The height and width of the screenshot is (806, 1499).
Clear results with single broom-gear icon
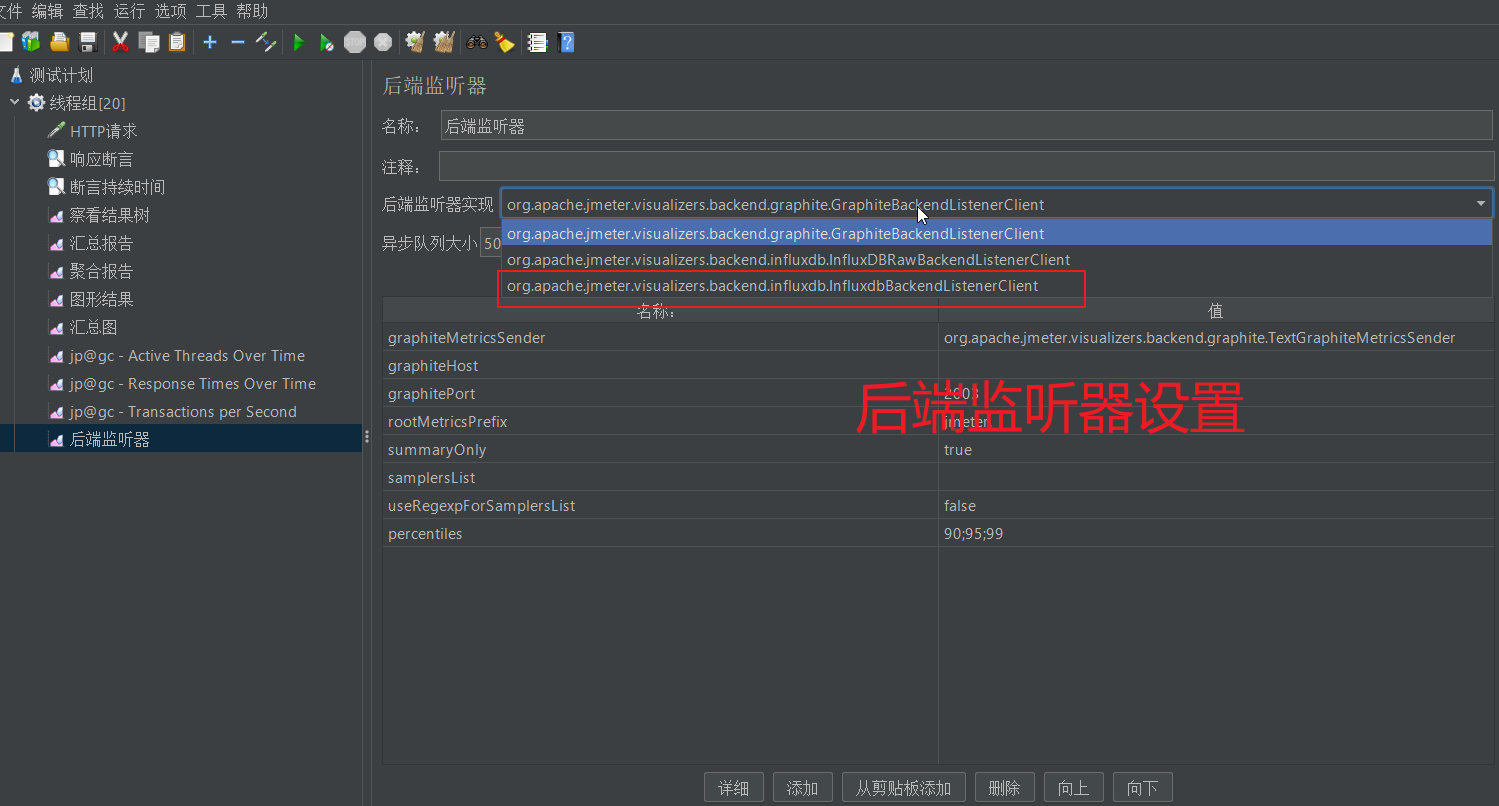(x=415, y=42)
